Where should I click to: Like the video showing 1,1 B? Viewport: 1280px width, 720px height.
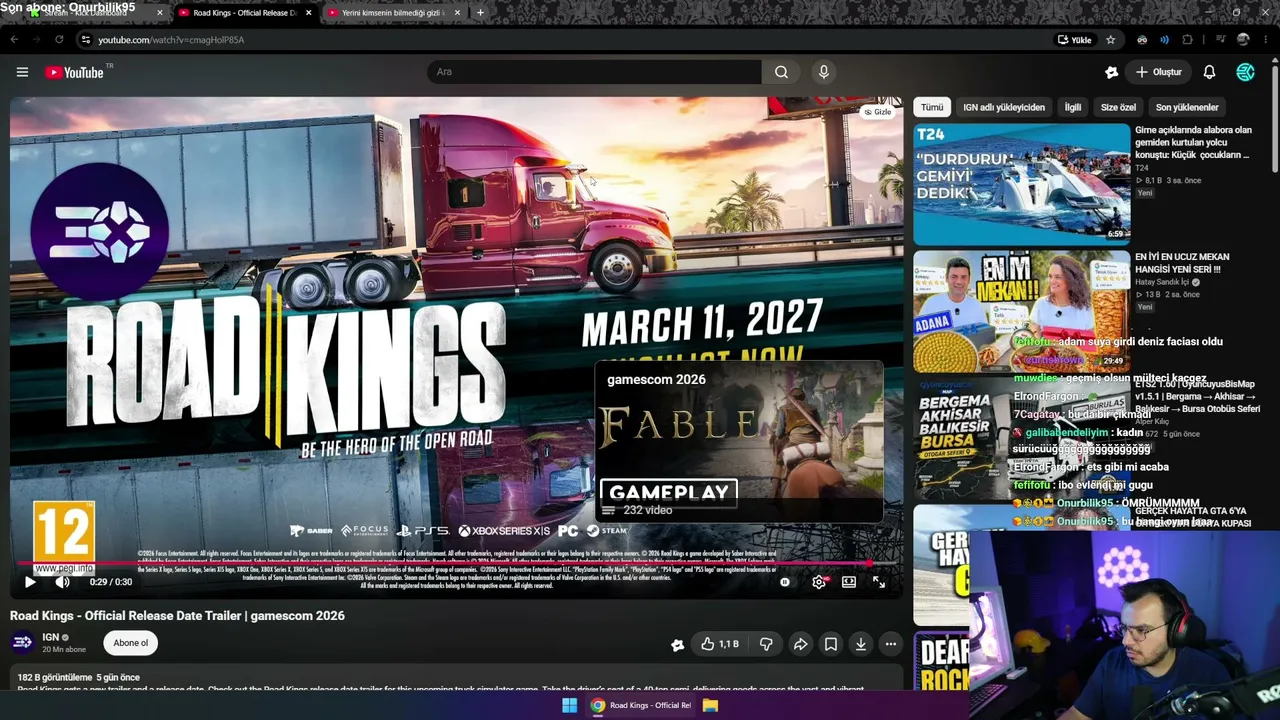coord(719,645)
